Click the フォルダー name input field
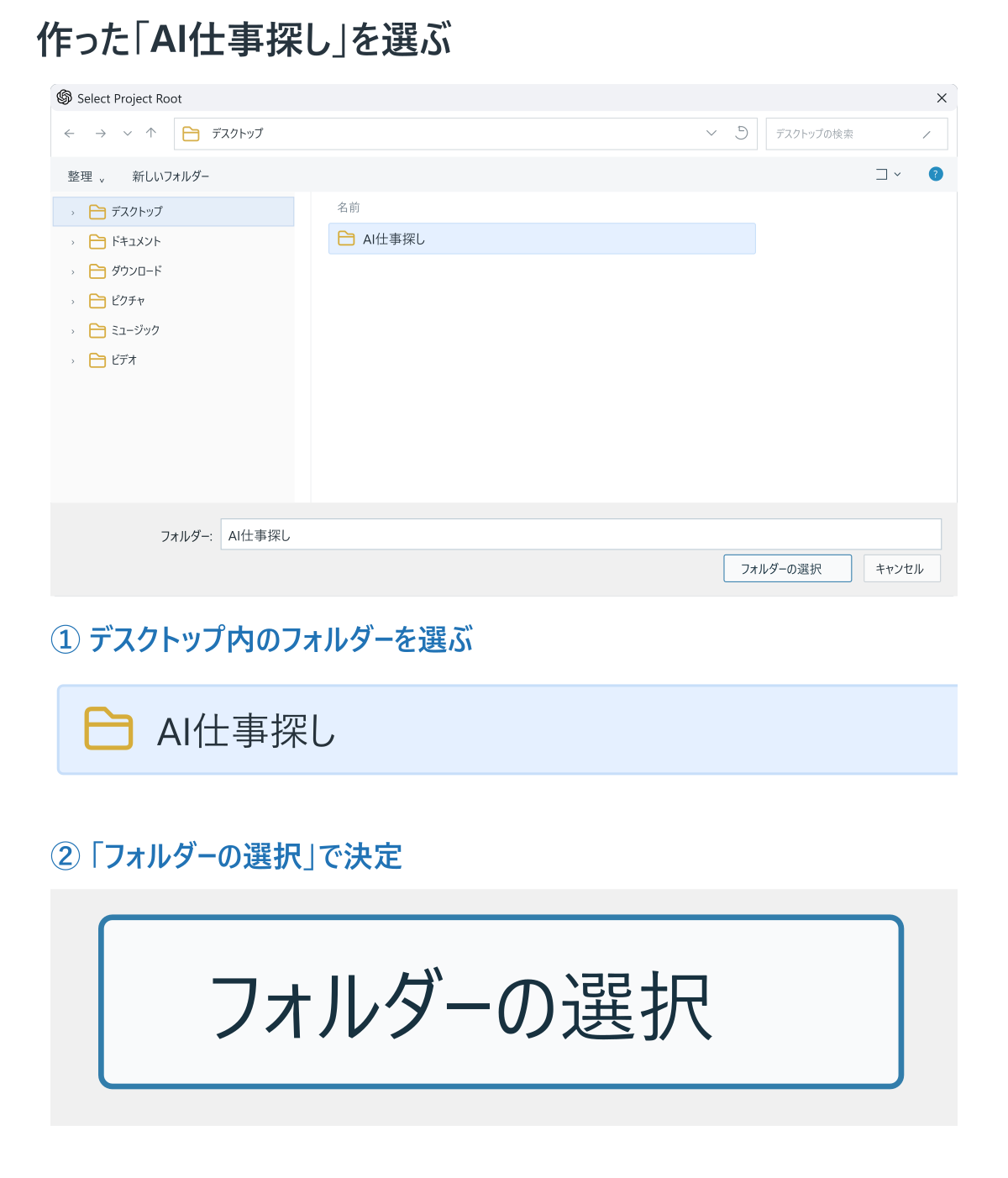1008x1178 pixels. click(580, 534)
